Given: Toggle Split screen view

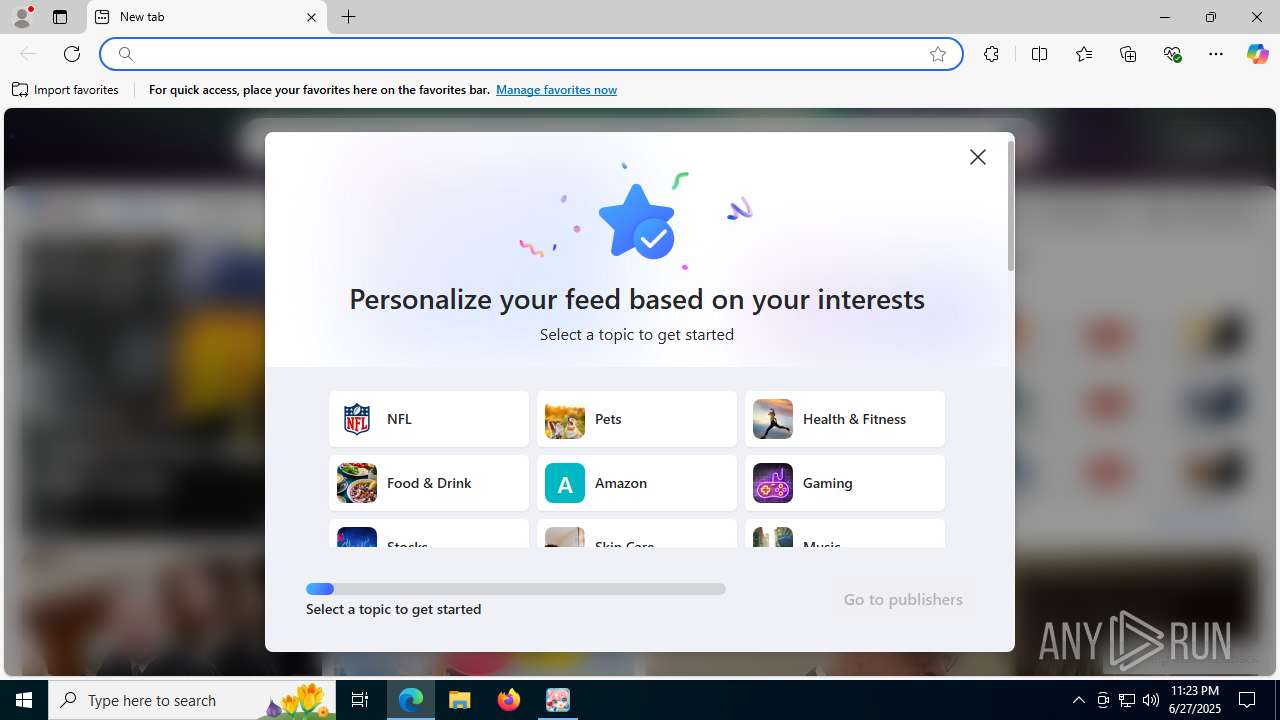Looking at the screenshot, I should pyautogui.click(x=1039, y=54).
